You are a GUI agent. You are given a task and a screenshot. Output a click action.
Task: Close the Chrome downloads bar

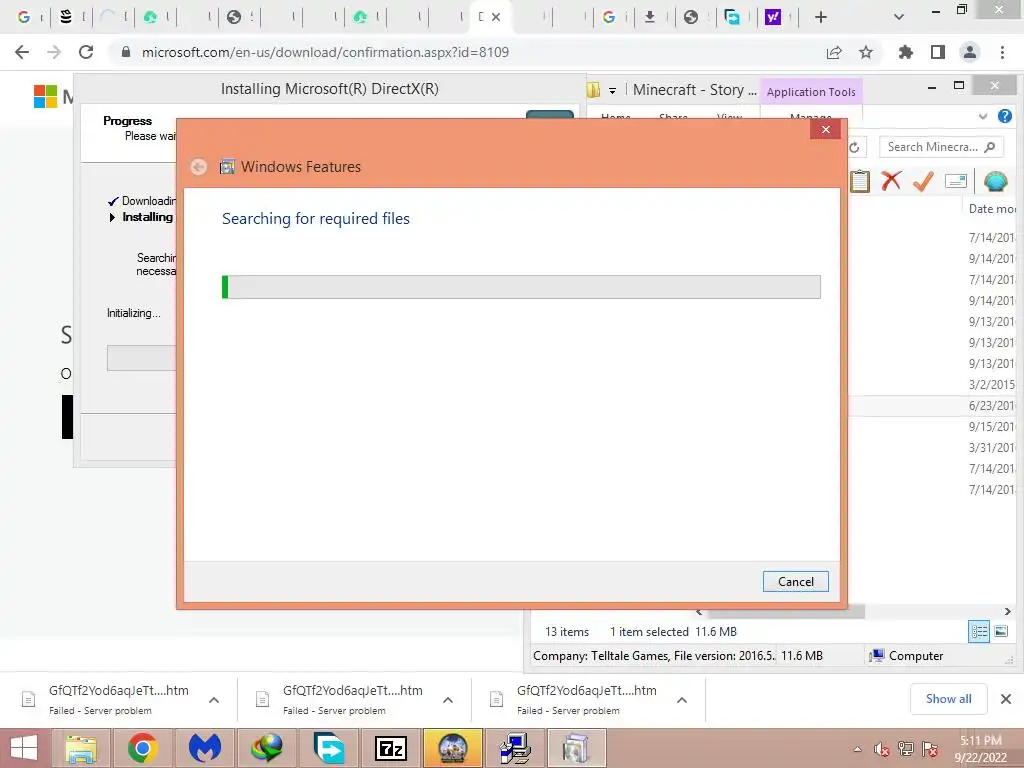(x=1006, y=699)
